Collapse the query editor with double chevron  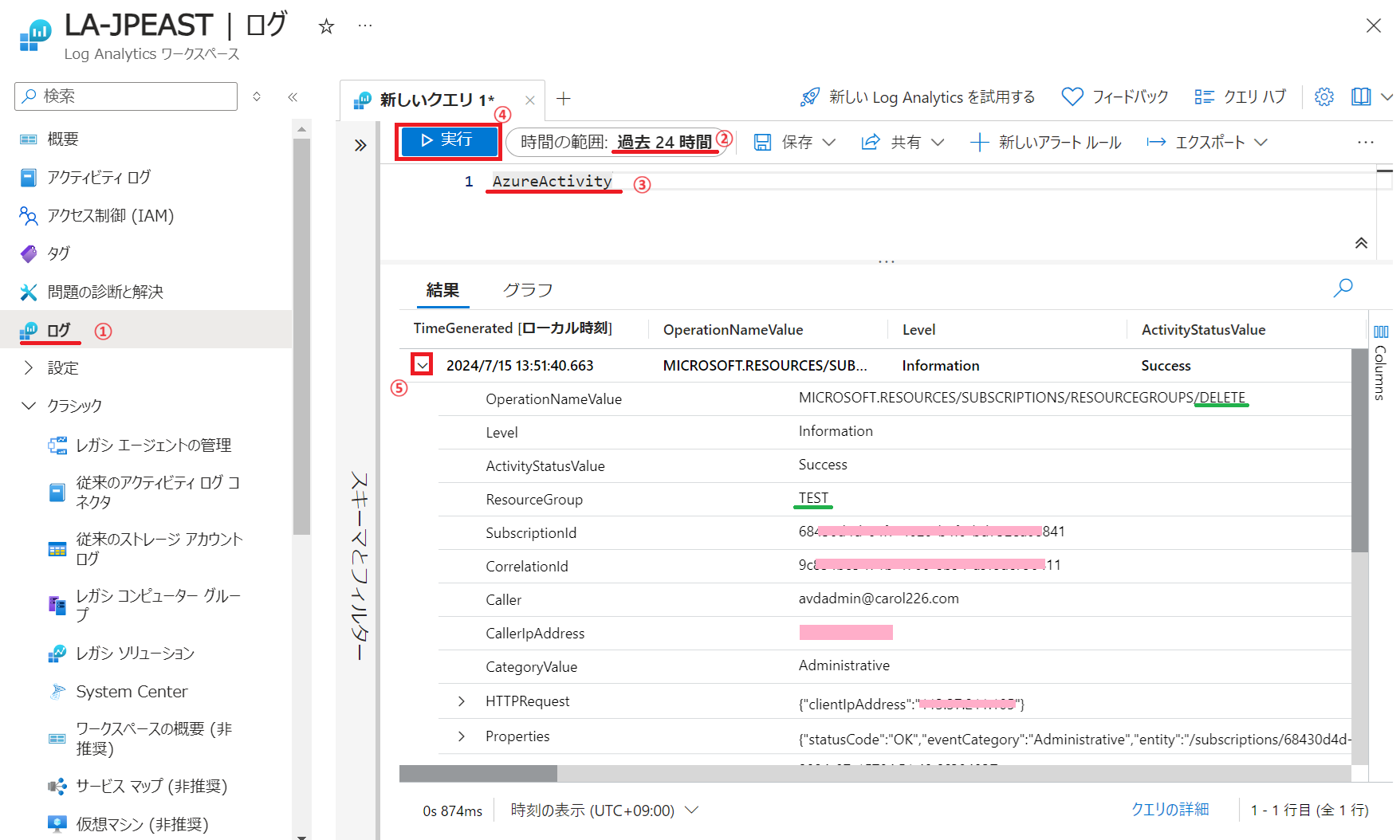pyautogui.click(x=1361, y=243)
